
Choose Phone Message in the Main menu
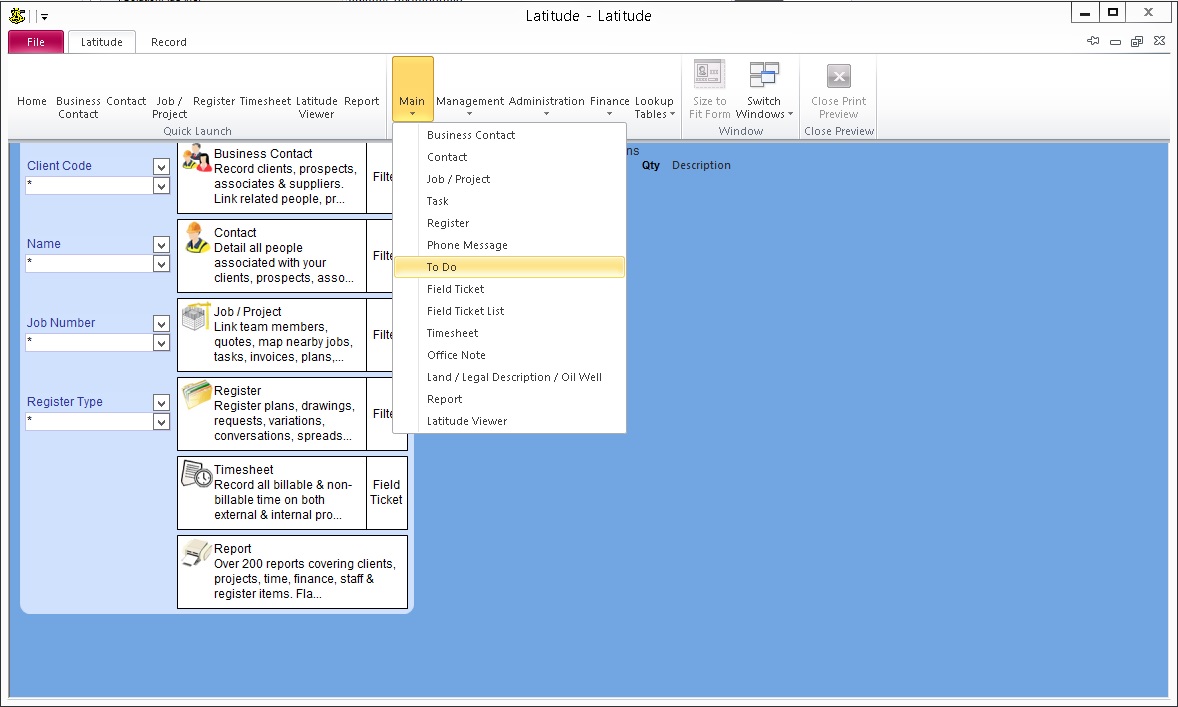tap(467, 245)
